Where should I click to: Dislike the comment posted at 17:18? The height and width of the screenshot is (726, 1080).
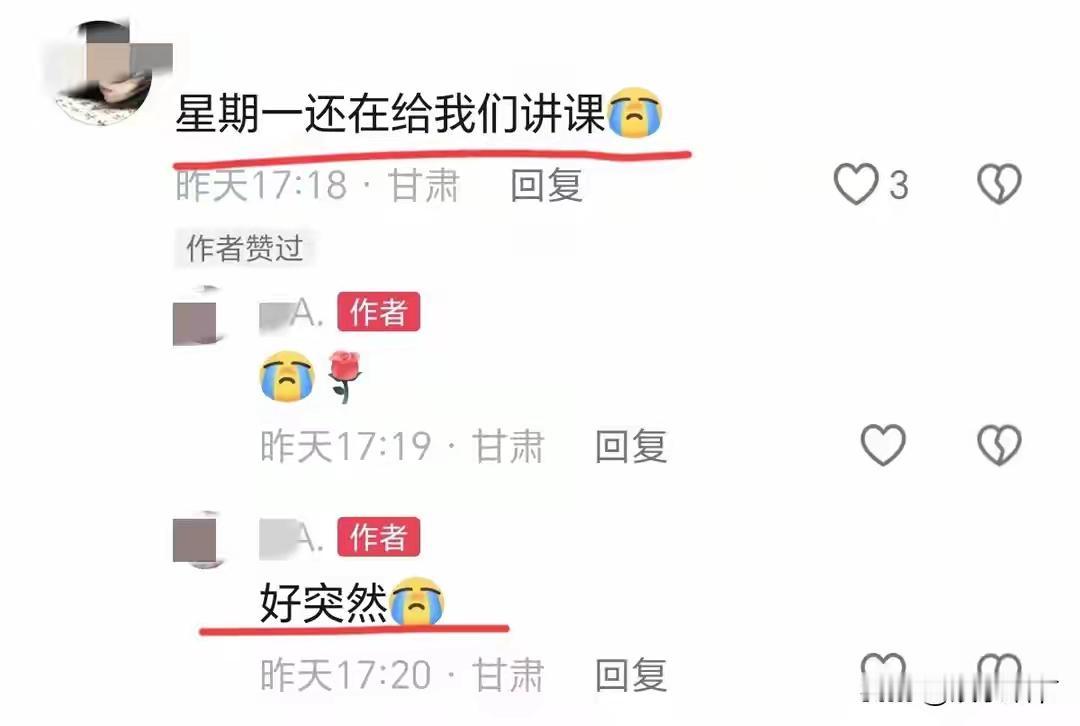[x=999, y=184]
